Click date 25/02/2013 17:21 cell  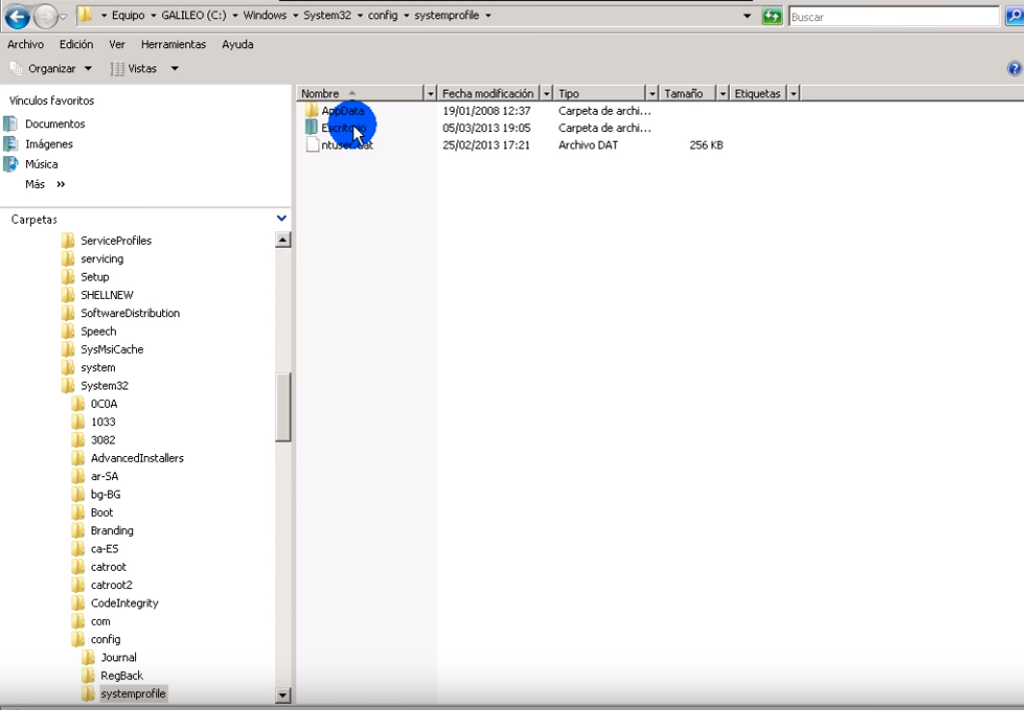(x=486, y=145)
